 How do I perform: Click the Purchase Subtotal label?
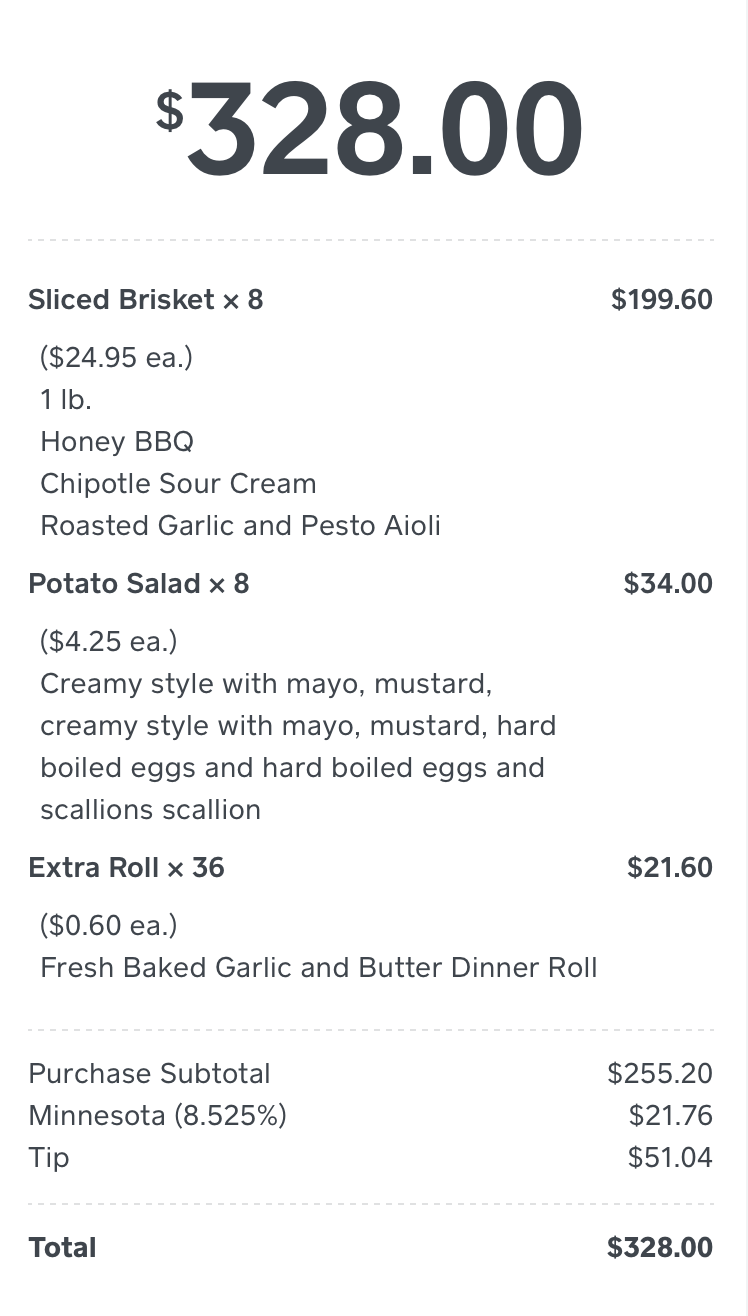[150, 1074]
